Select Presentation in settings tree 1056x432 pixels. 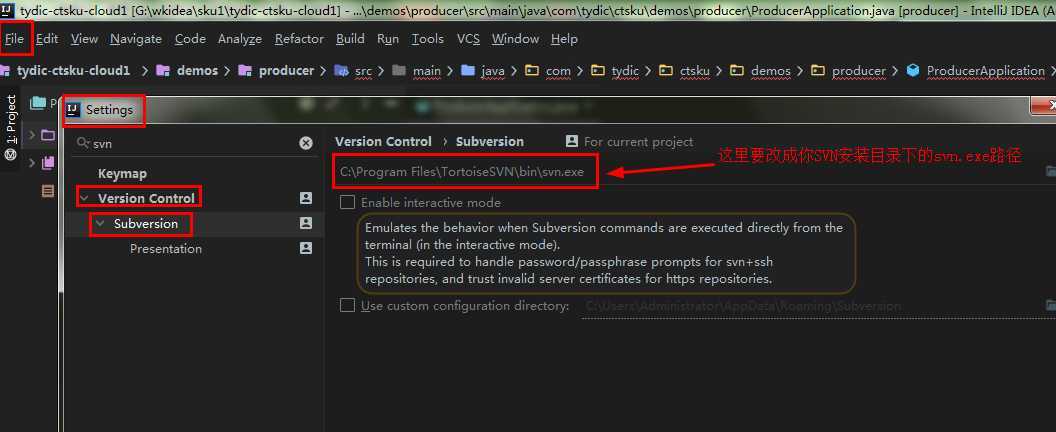click(x=166, y=249)
